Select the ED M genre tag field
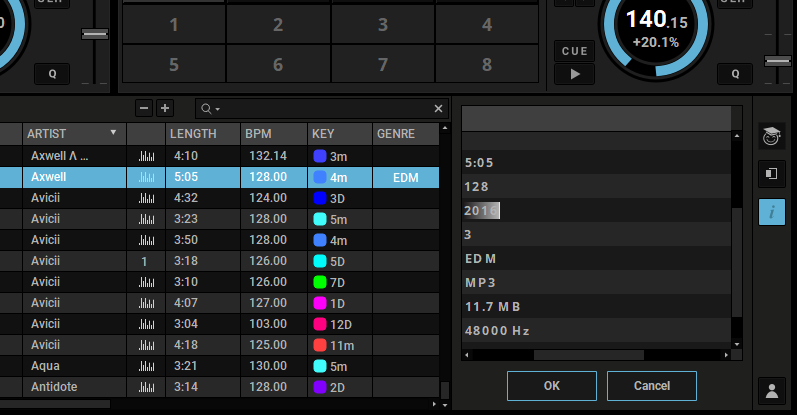This screenshot has height=415, width=797. tap(597, 258)
